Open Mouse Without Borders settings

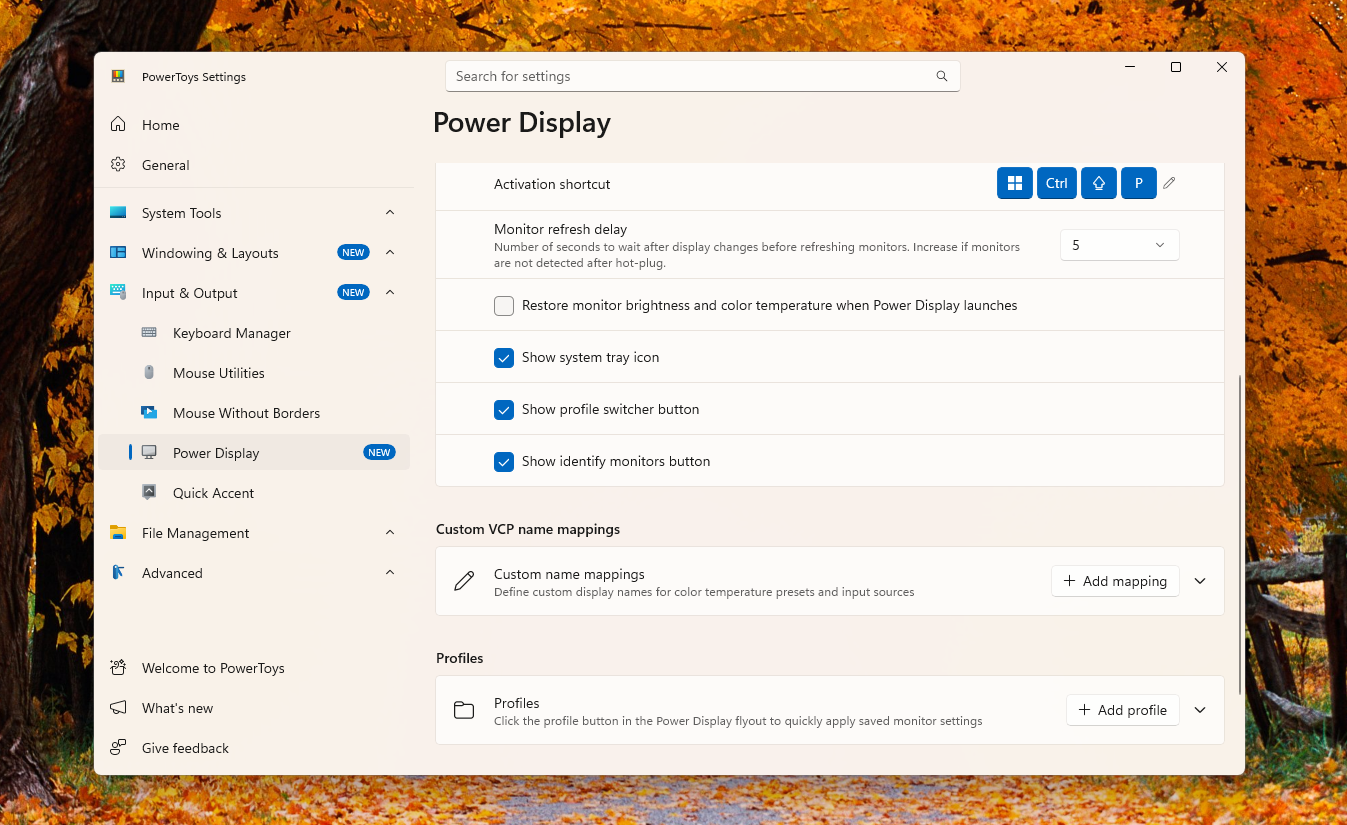pyautogui.click(x=254, y=413)
